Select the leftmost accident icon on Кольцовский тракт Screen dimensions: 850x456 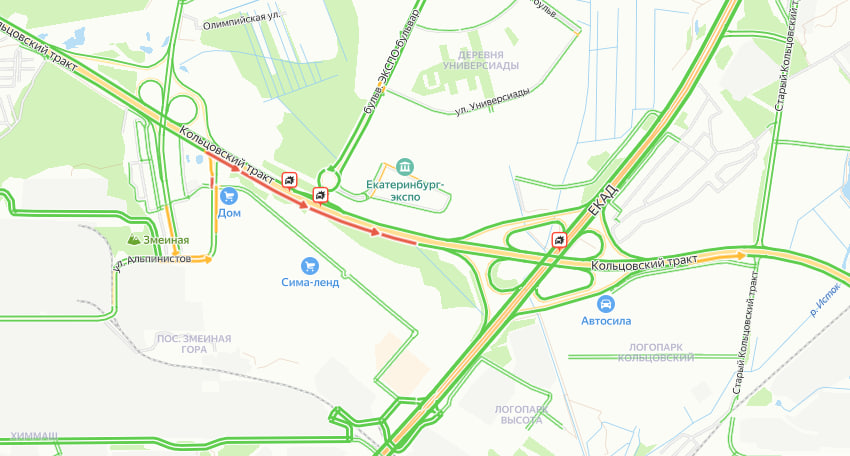[289, 179]
